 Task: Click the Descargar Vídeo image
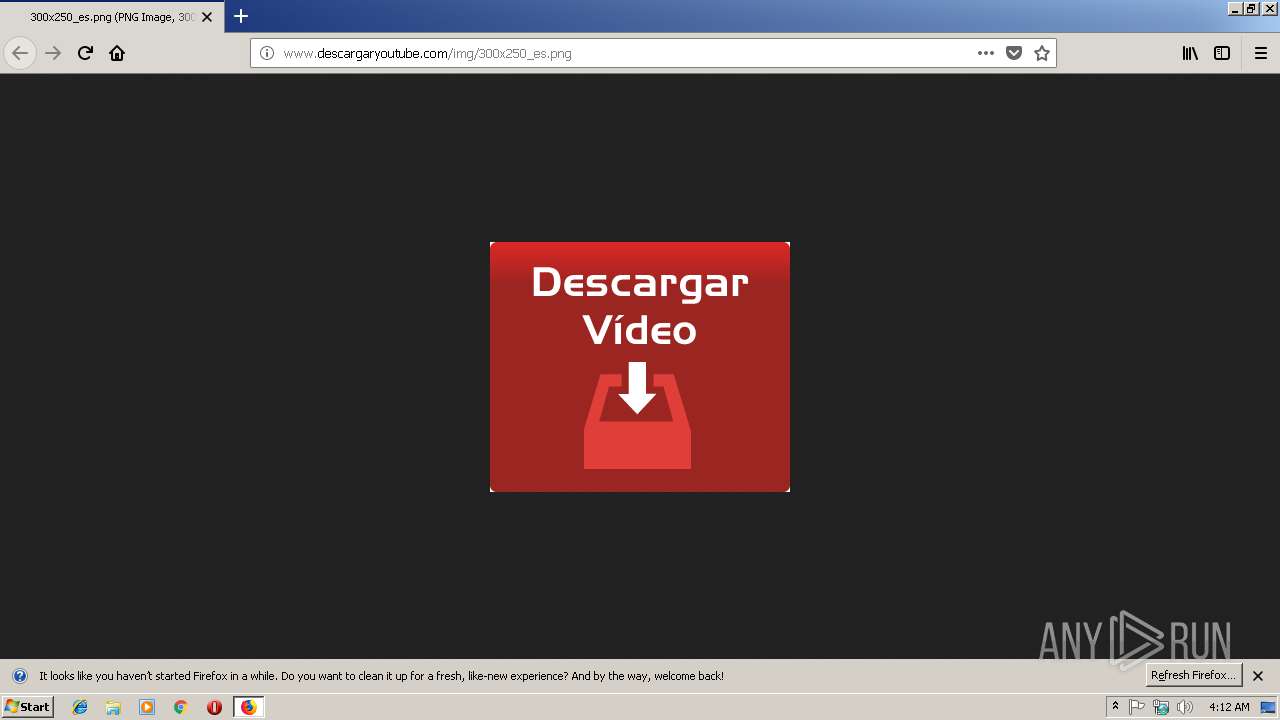pos(640,367)
